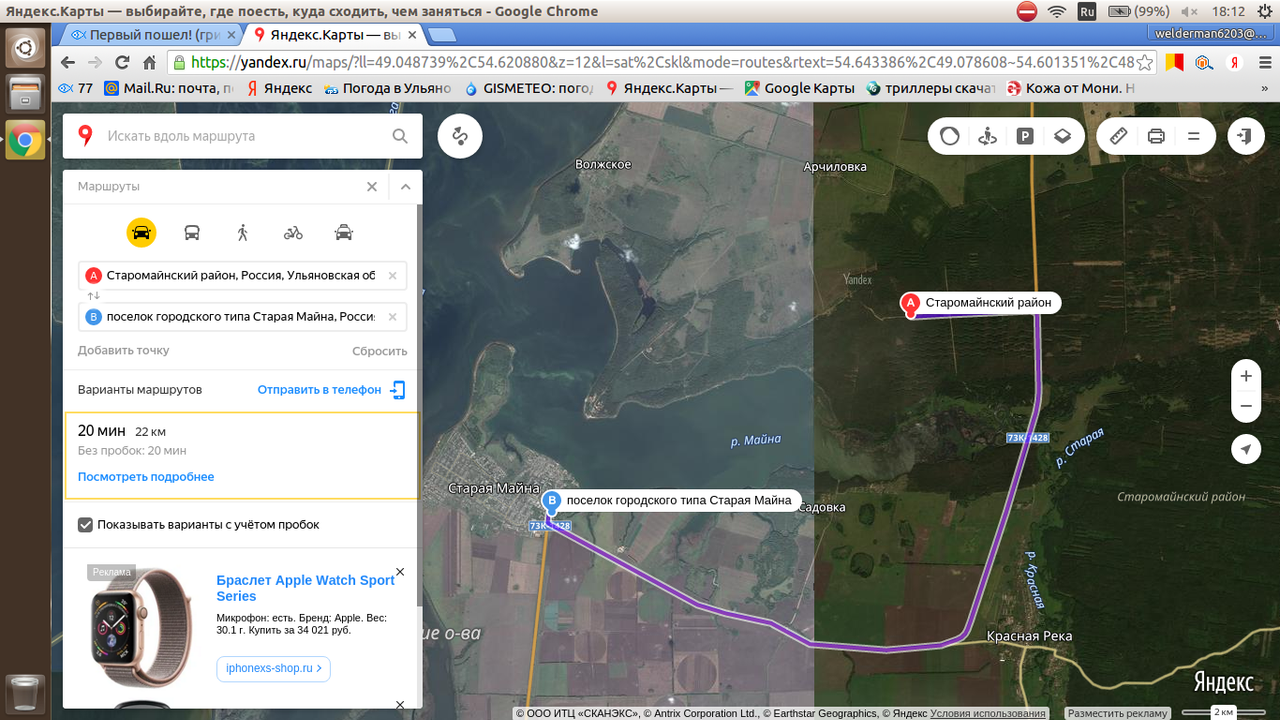Select the 20 мин 22 км route variant
The image size is (1280, 720).
coord(242,455)
